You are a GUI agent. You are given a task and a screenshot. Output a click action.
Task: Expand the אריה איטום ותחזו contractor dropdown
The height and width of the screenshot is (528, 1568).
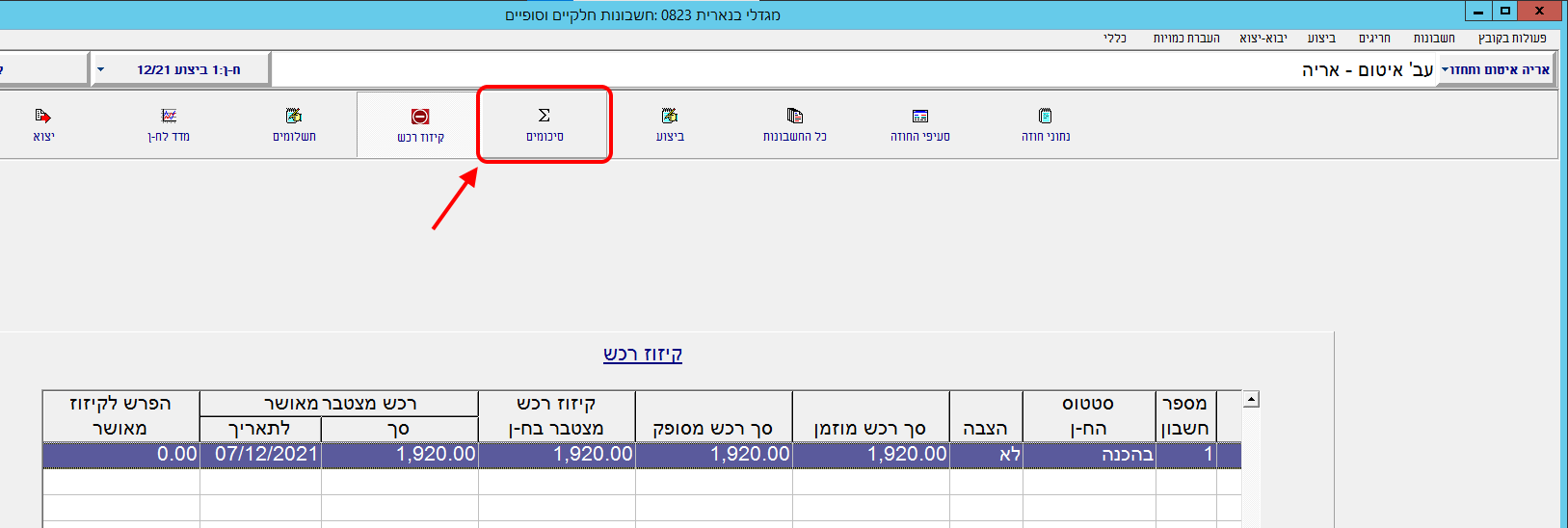coord(1445,69)
